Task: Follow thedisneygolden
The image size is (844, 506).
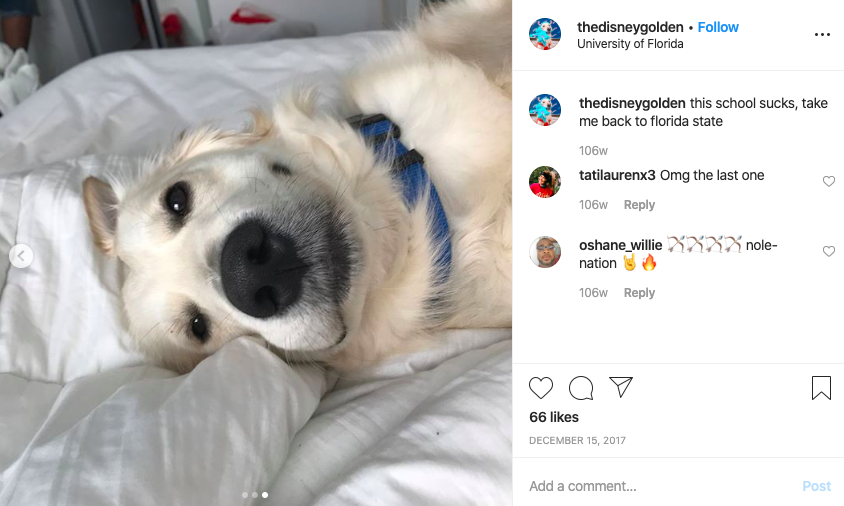Action: 718,27
